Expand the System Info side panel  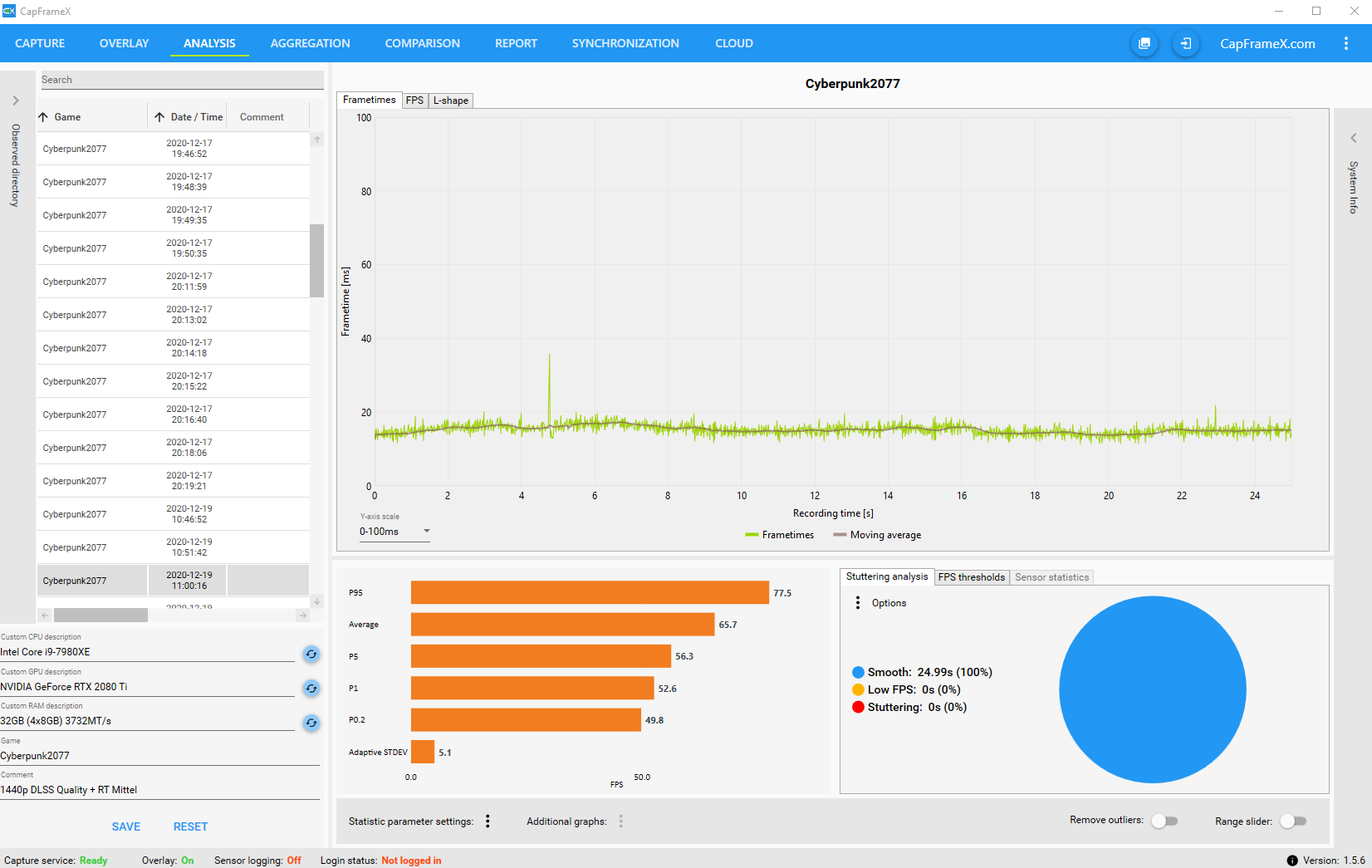point(1354,138)
